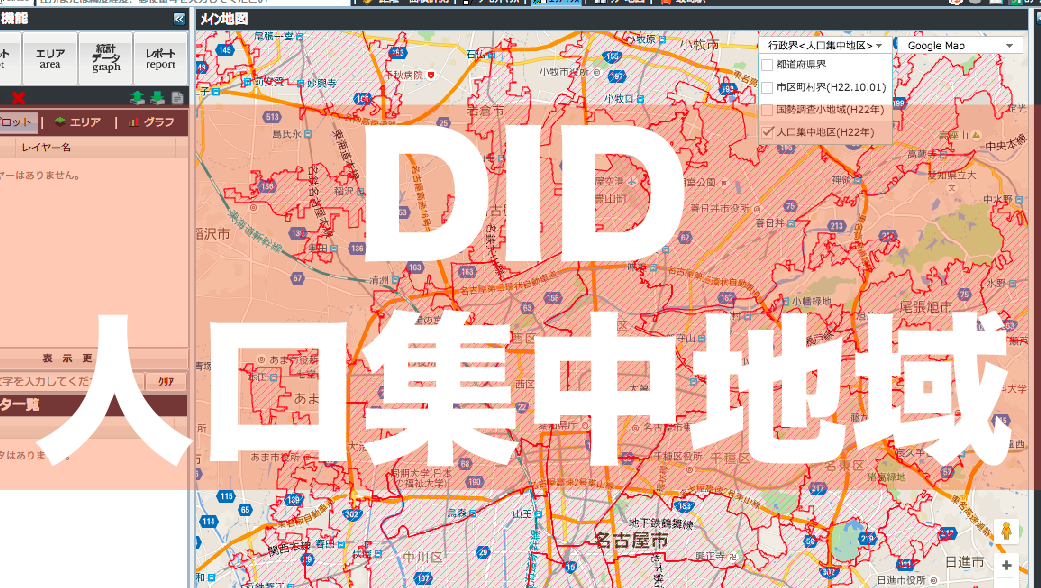Viewport: 1041px width, 588px height.
Task: Open the レポート report function button
Action: (x=160, y=58)
